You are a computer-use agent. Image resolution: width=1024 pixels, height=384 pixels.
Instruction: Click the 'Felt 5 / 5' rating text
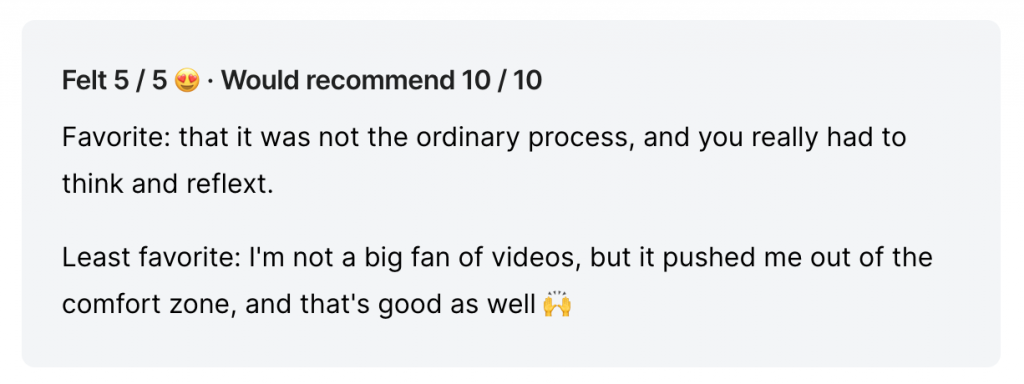coord(115,81)
